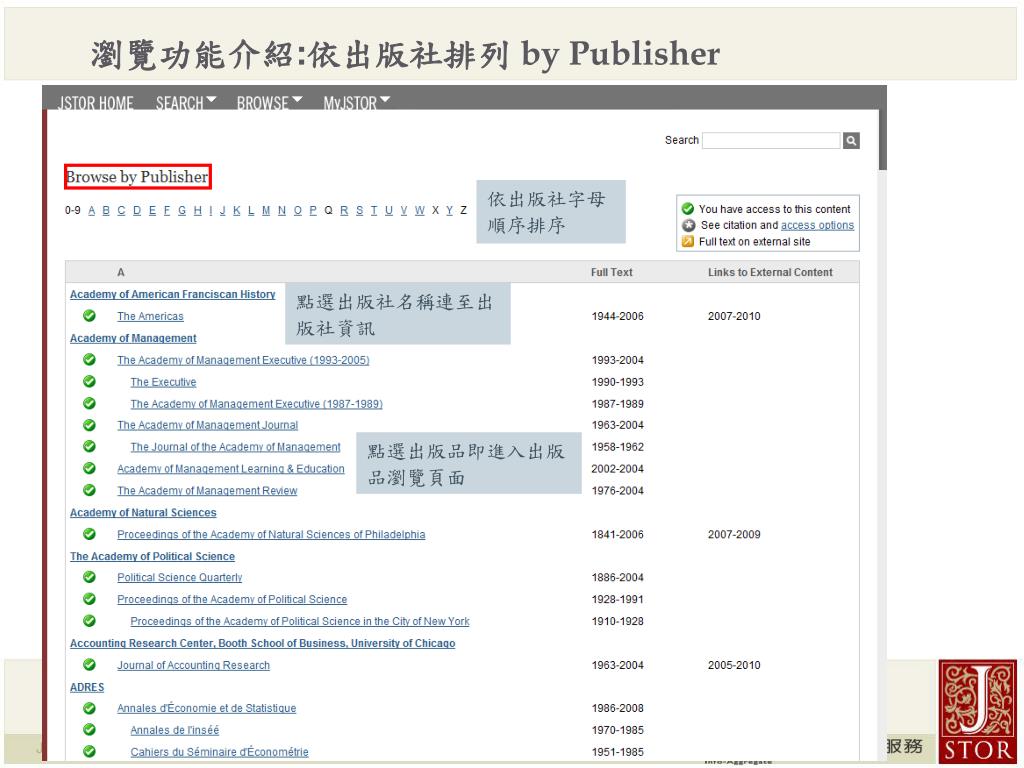Click in the Search text field
The width and height of the screenshot is (1024, 768).
pyautogui.click(x=771, y=140)
